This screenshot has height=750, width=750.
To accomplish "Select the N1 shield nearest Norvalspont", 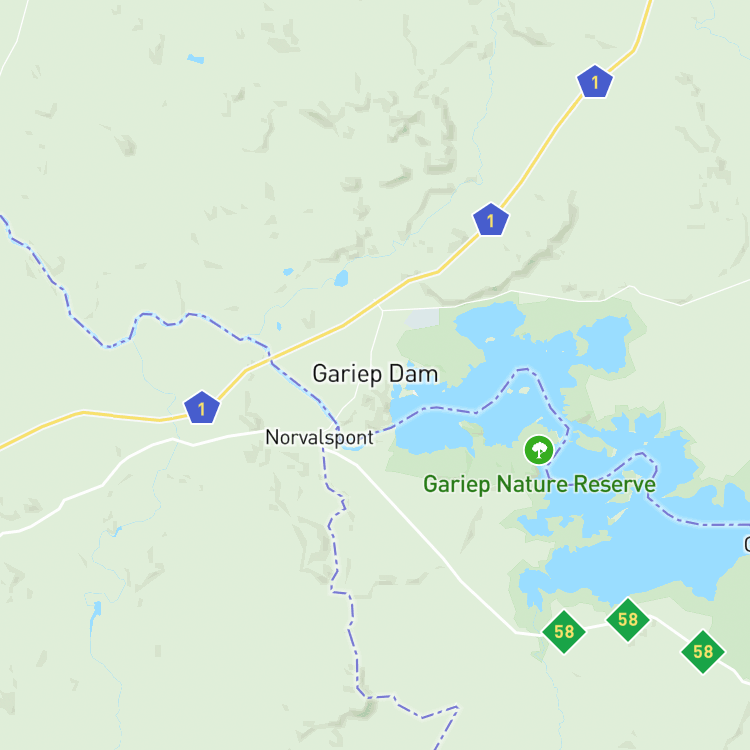I will (202, 408).
